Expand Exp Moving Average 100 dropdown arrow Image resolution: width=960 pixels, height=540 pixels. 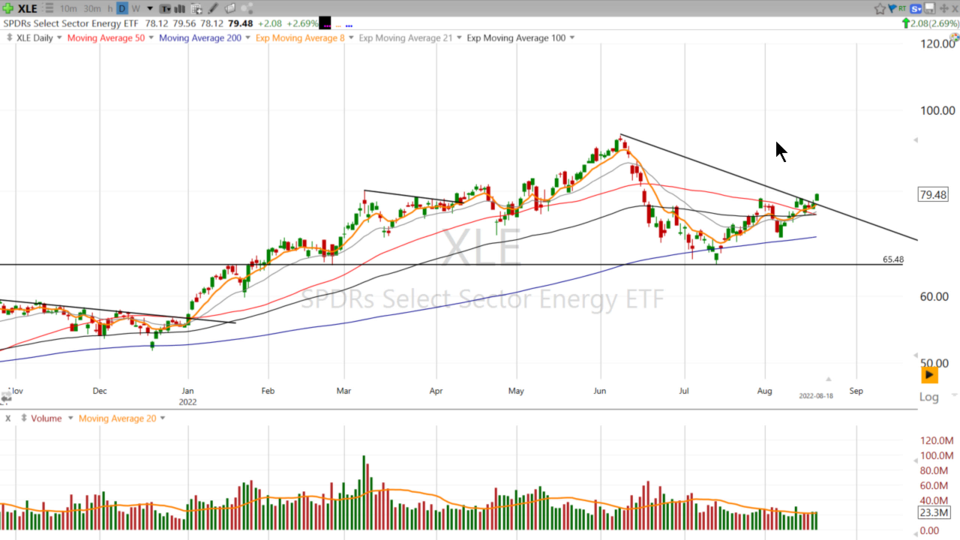click(x=572, y=38)
